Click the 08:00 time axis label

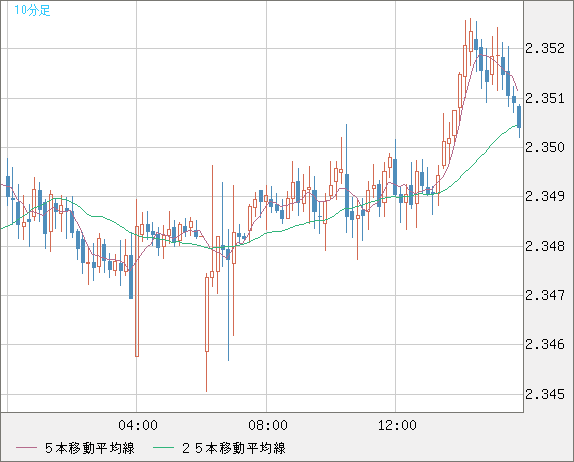click(268, 425)
